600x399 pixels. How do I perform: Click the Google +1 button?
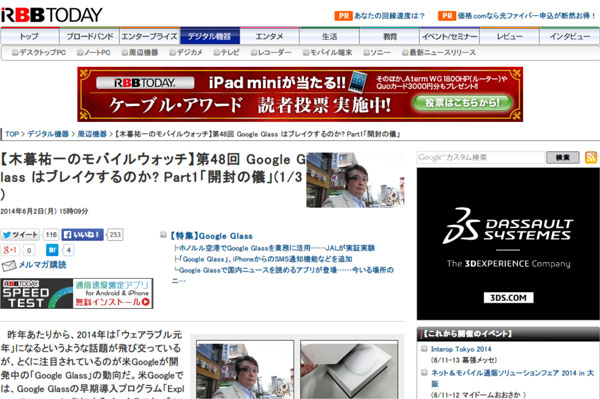coord(10,250)
